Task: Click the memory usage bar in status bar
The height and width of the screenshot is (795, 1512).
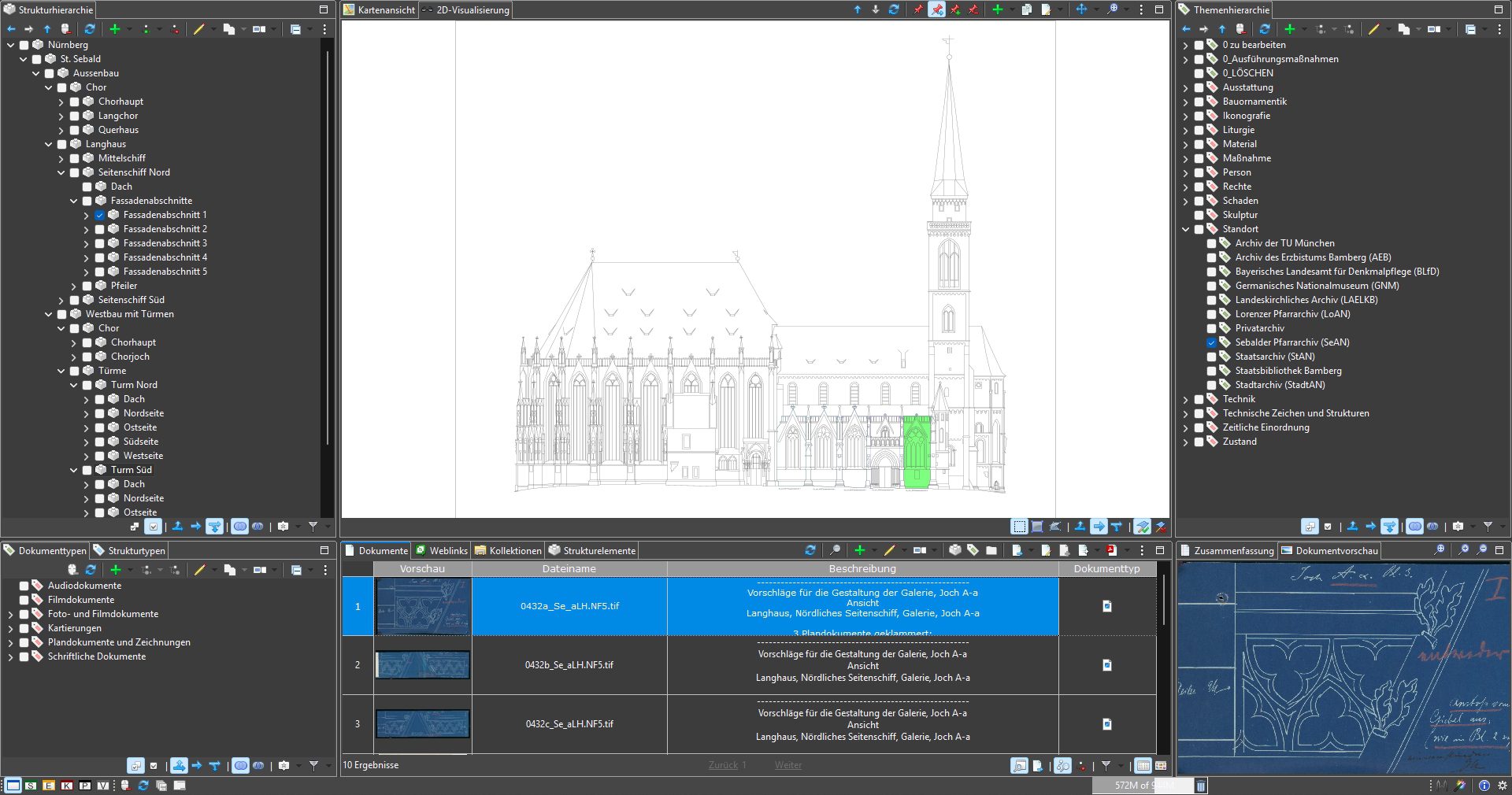Action: point(1142,786)
